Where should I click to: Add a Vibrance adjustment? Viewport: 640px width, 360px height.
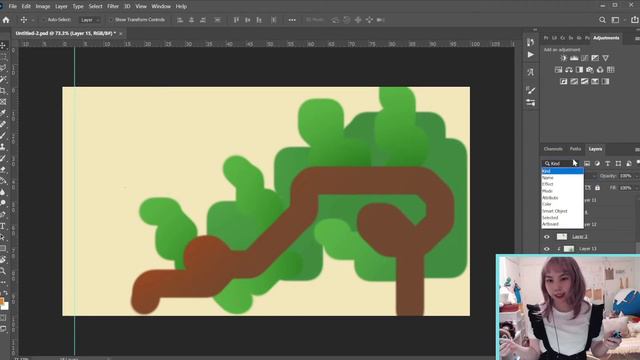(x=605, y=58)
